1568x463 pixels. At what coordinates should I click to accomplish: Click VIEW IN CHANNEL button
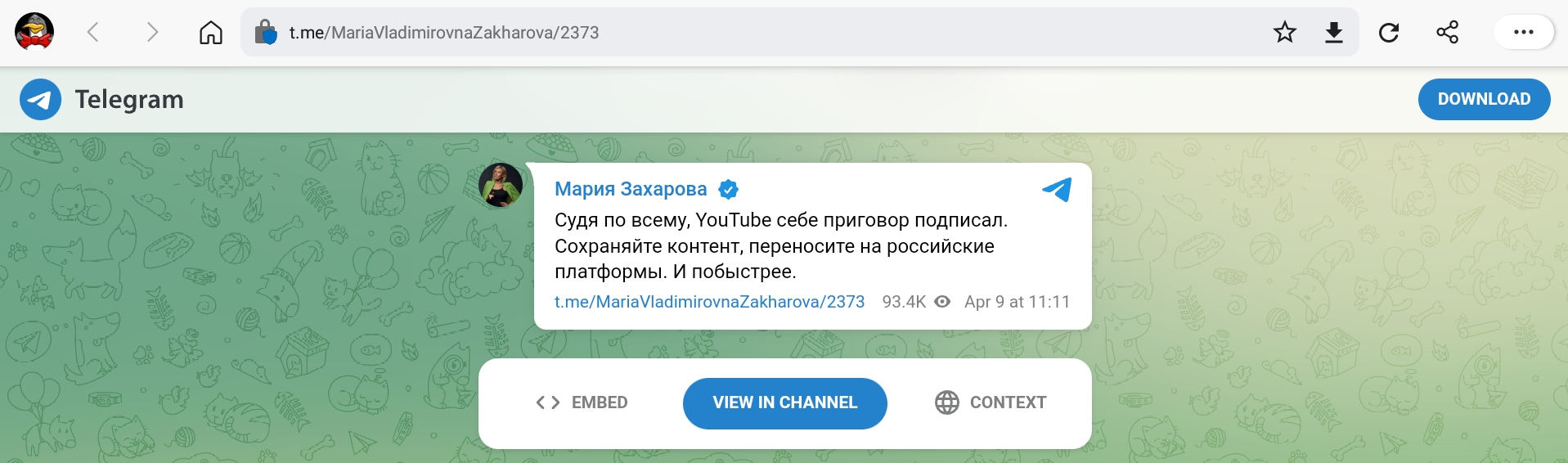[785, 403]
